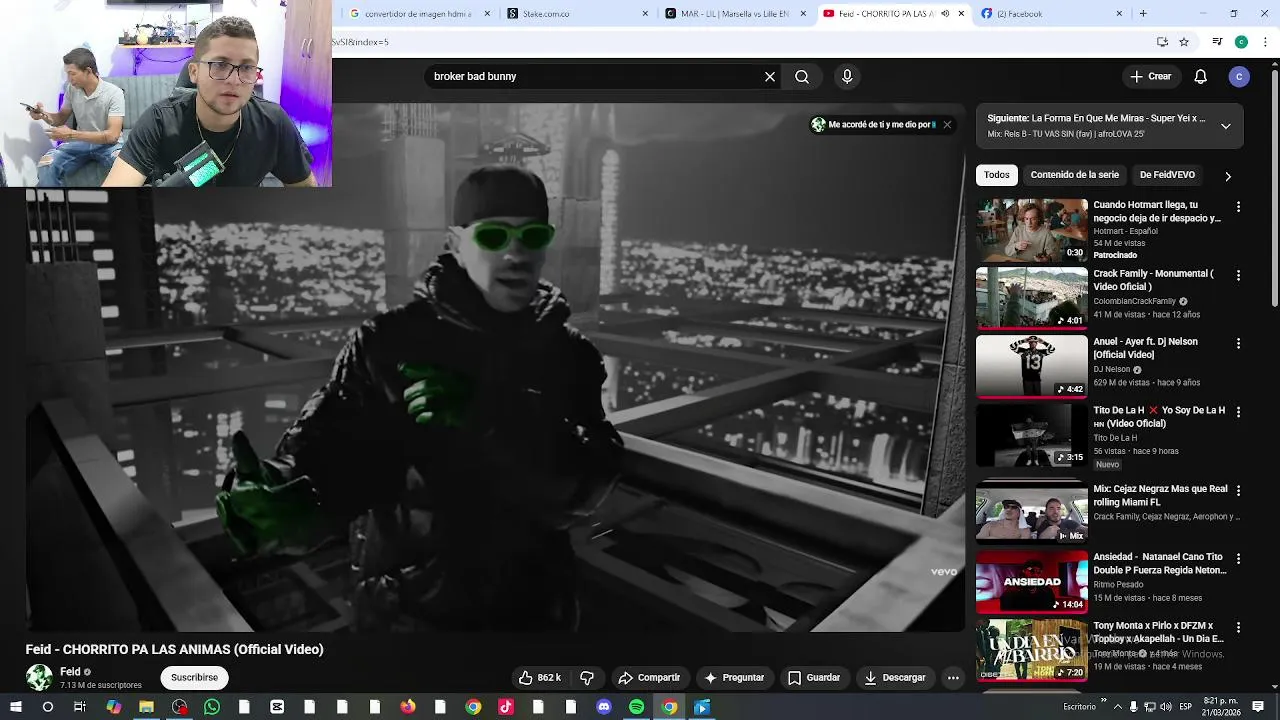Click the Suscribirse button
Screen dimensions: 1280x720
(x=194, y=678)
